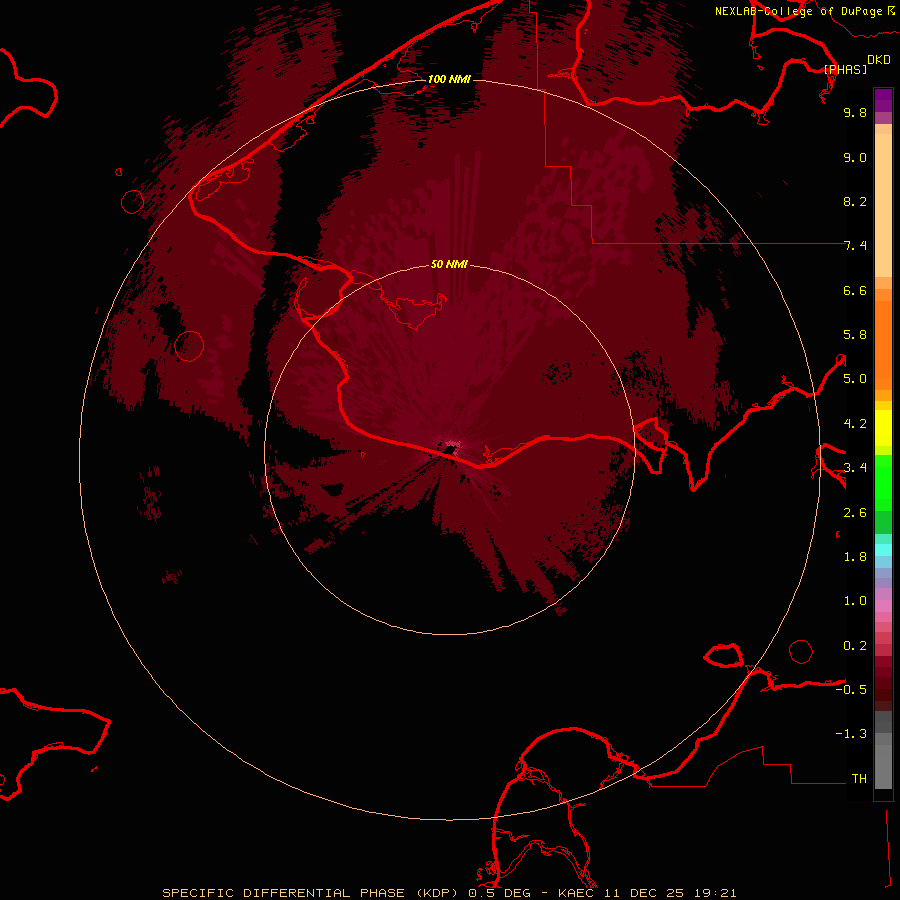
Task: Click the 5.0 scale value
Action: tap(855, 379)
